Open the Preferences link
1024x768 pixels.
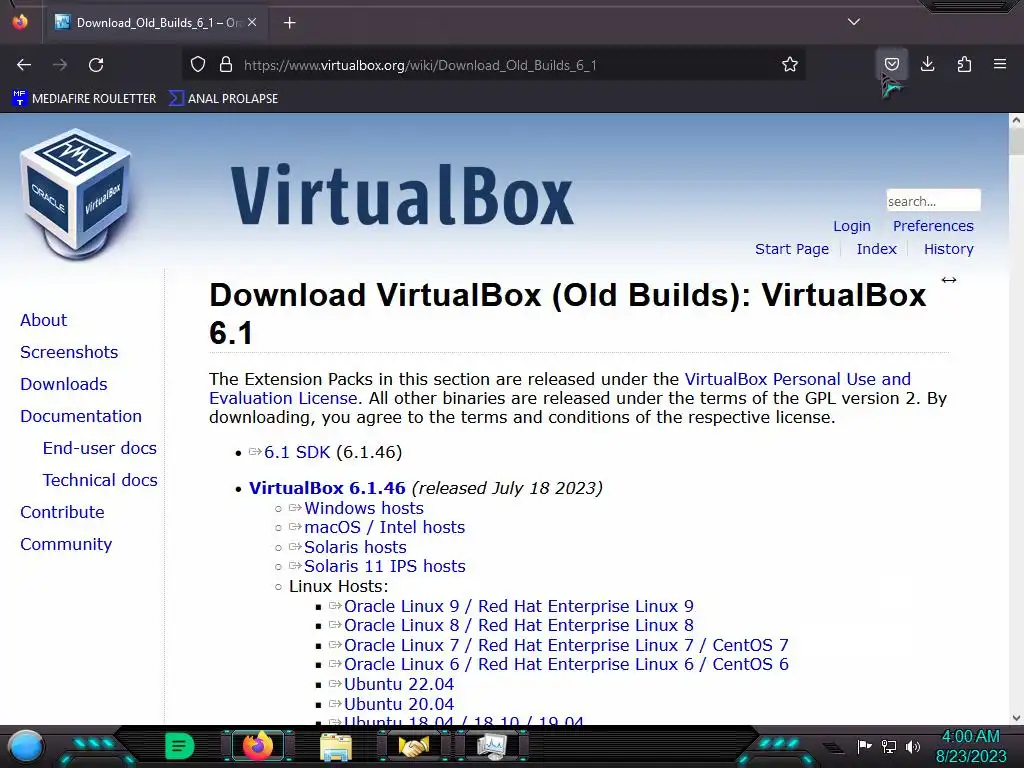coord(933,226)
